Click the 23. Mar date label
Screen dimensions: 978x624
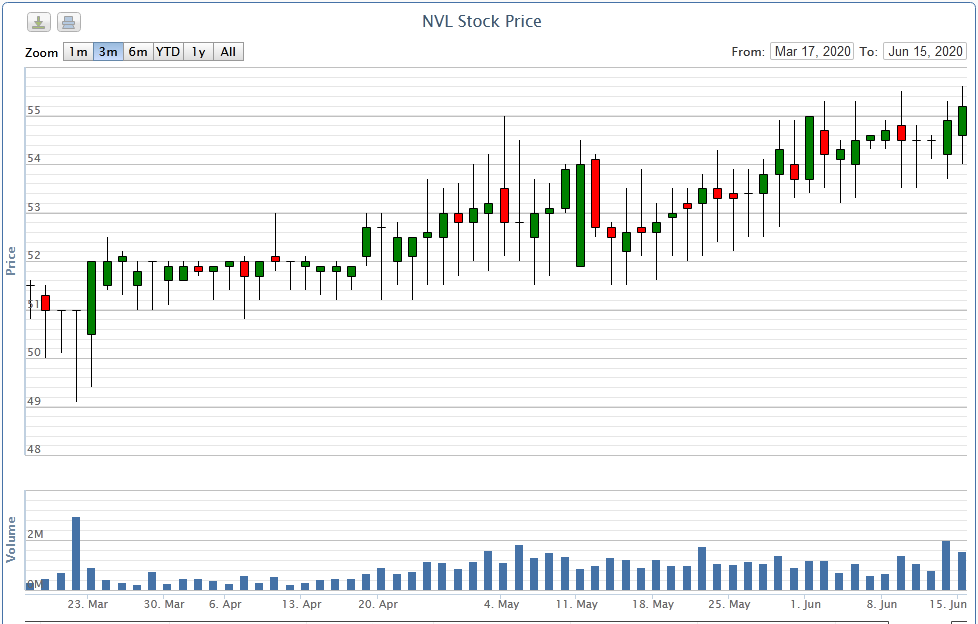pyautogui.click(x=88, y=604)
